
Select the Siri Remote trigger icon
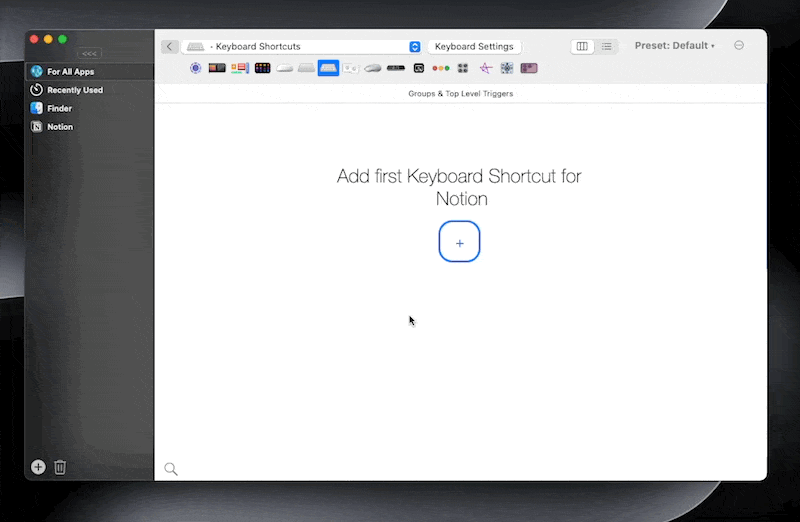pyautogui.click(x=396, y=68)
